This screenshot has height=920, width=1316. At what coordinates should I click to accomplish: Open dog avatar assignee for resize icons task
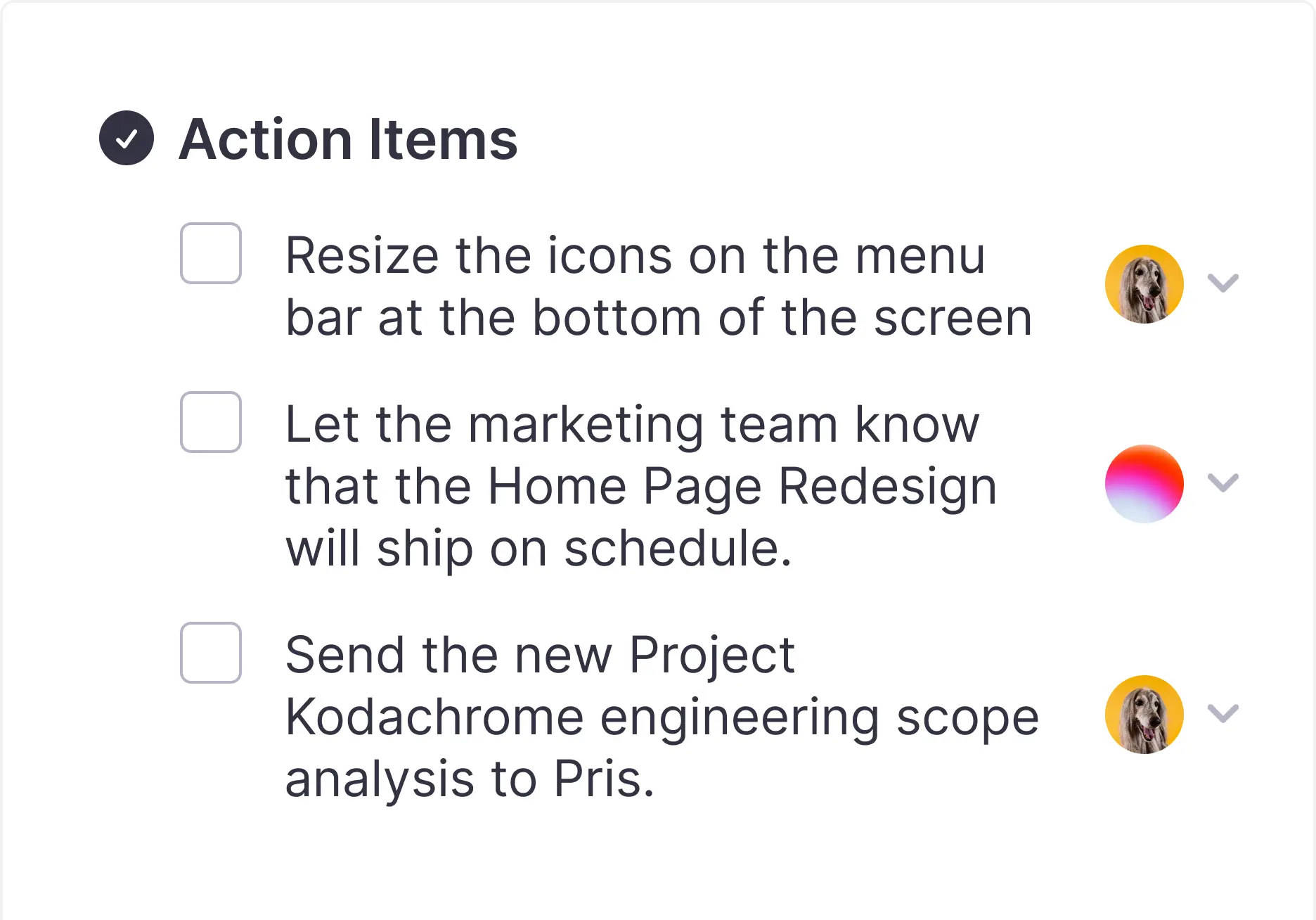(x=1144, y=284)
